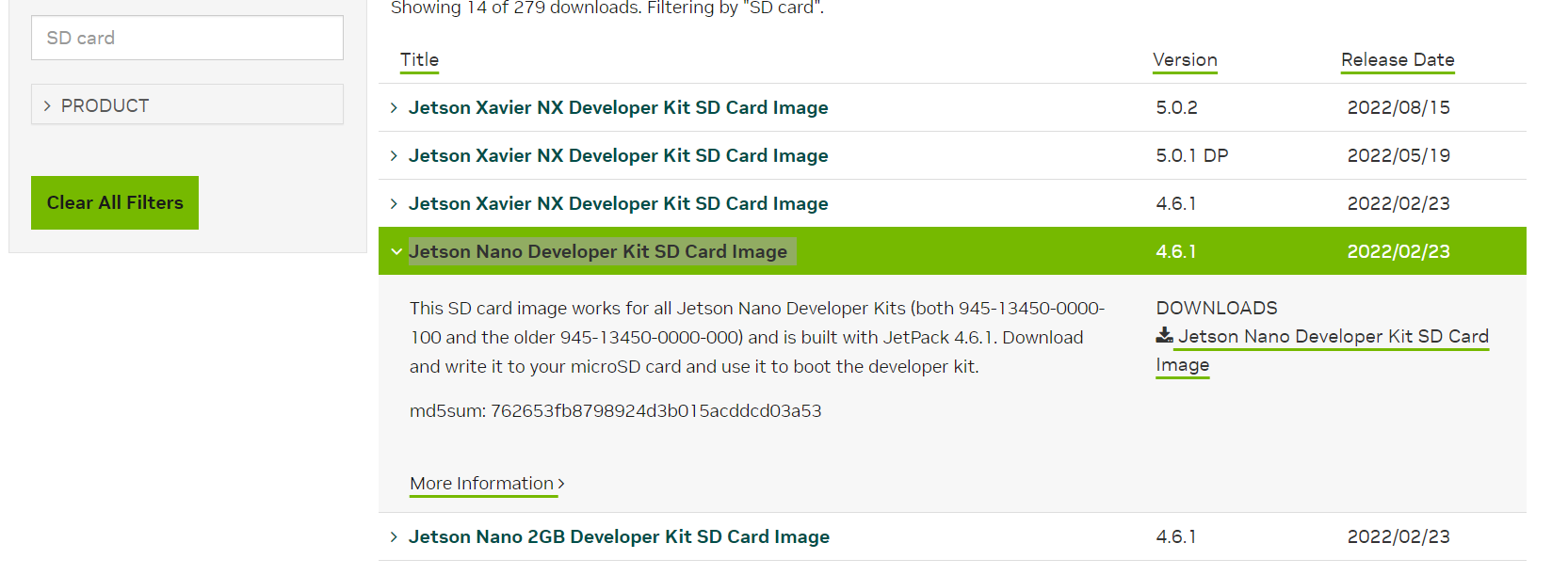1568x575 pixels.
Task: Sort downloads by Release Date column
Action: 1398,60
